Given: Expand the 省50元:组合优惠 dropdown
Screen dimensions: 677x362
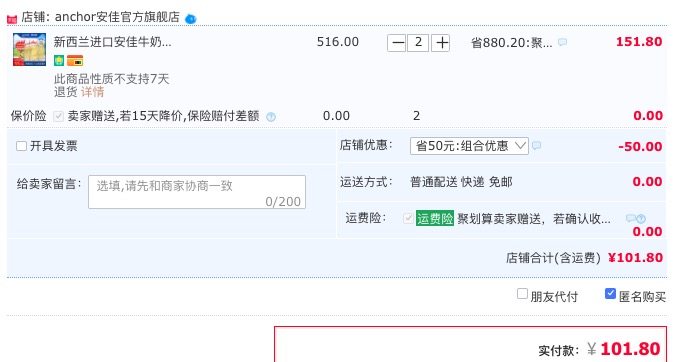Looking at the screenshot, I should [469, 146].
